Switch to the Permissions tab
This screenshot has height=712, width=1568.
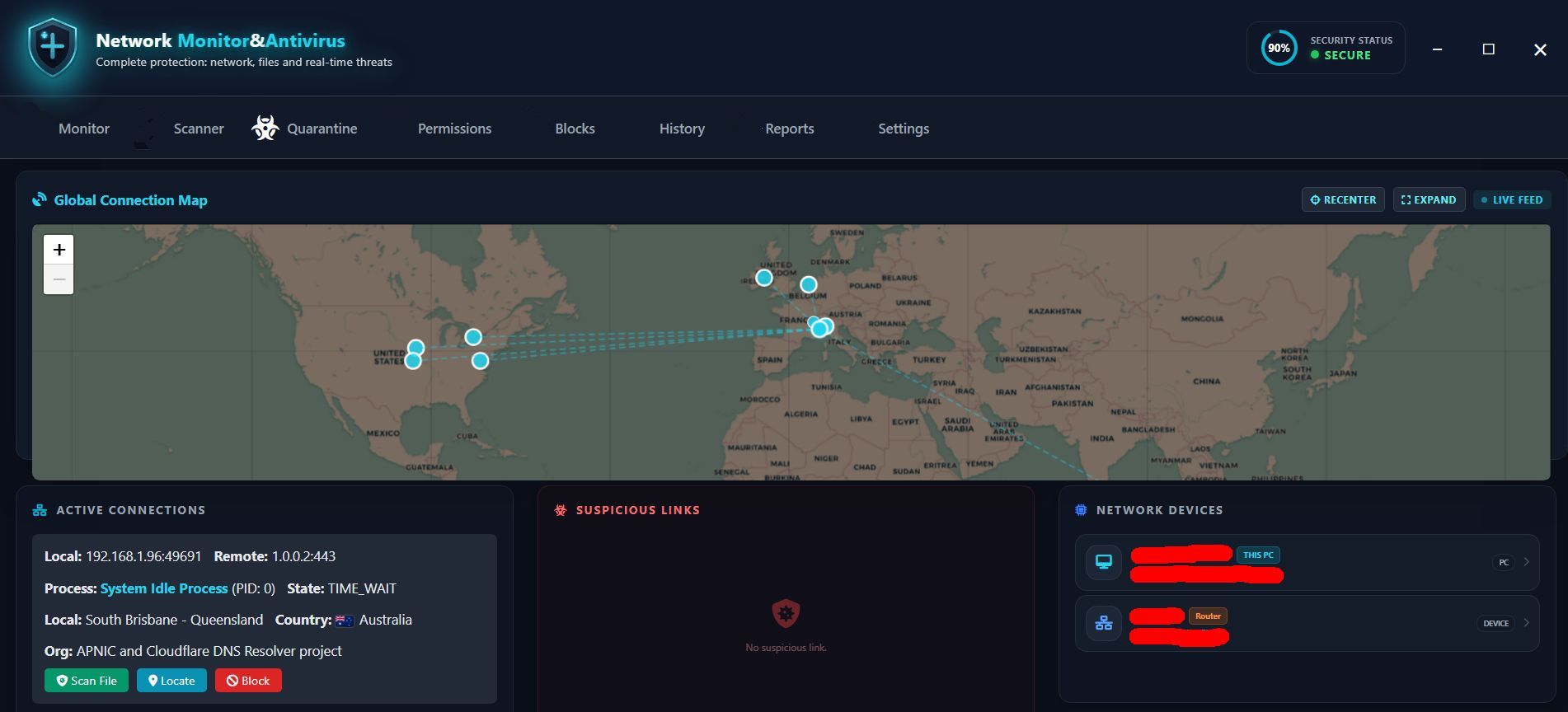(454, 129)
